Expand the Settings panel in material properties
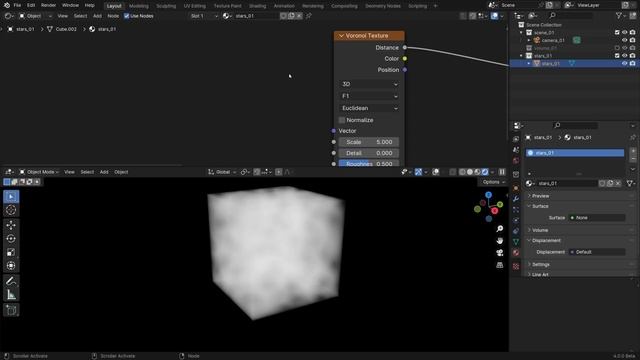The image size is (640, 360). point(540,264)
